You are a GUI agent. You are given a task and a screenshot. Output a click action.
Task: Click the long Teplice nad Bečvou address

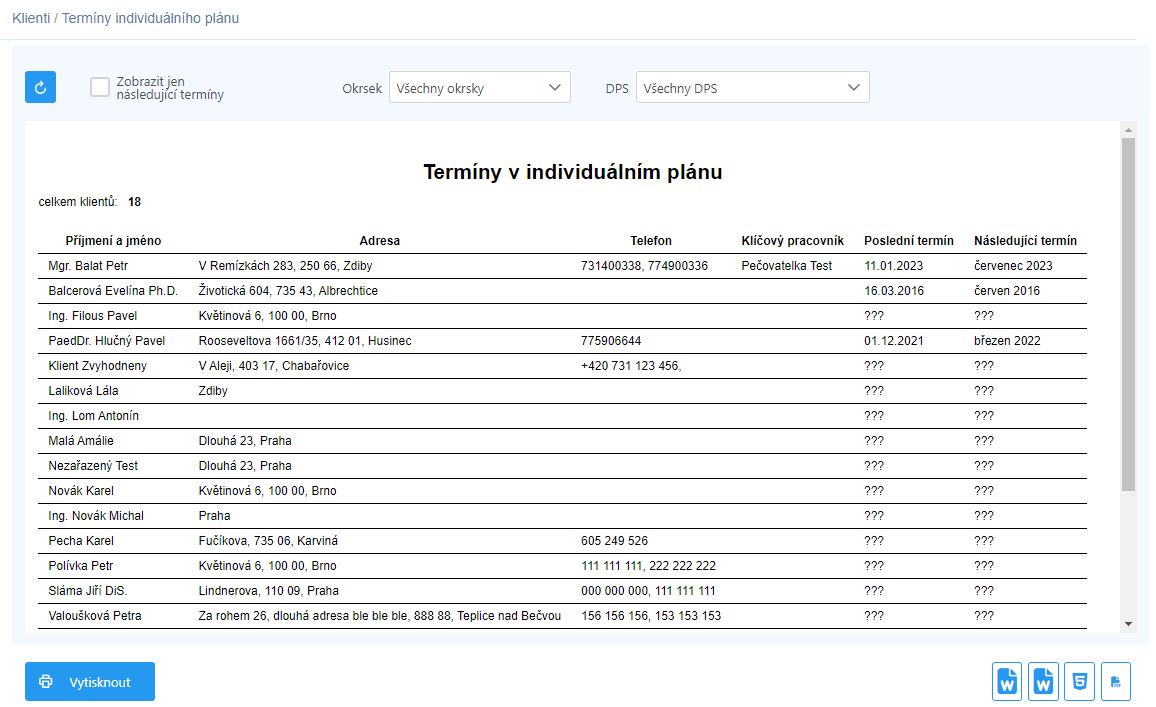[380, 616]
